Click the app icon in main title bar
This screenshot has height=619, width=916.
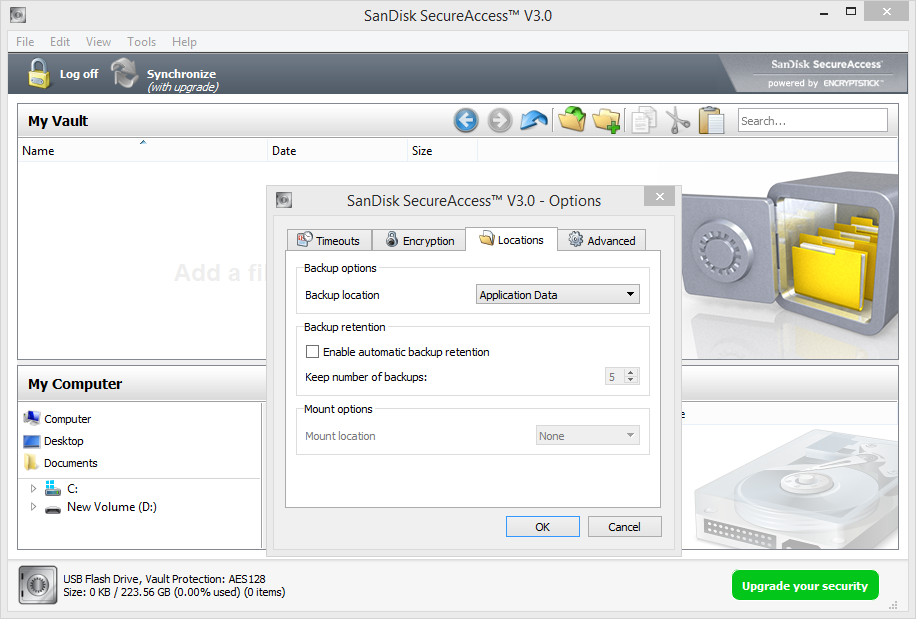click(18, 15)
